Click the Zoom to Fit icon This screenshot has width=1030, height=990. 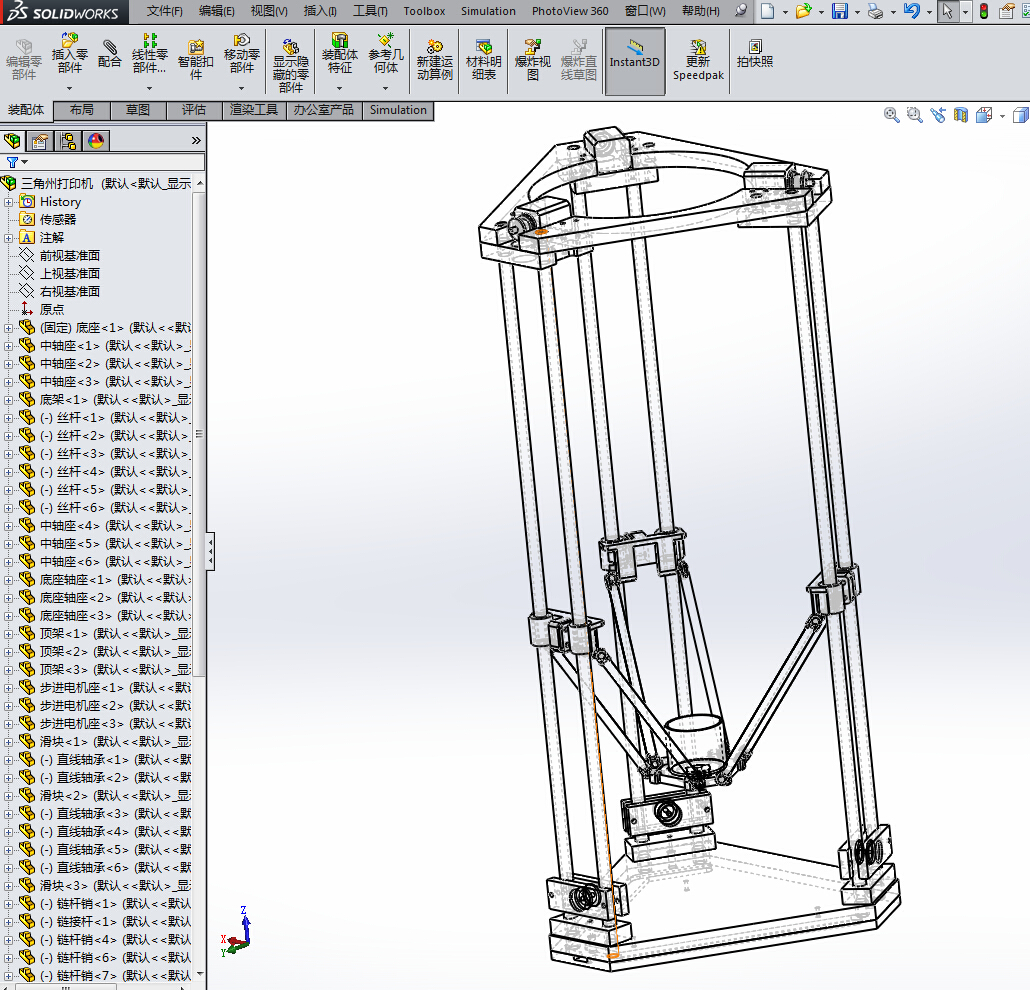point(891,116)
